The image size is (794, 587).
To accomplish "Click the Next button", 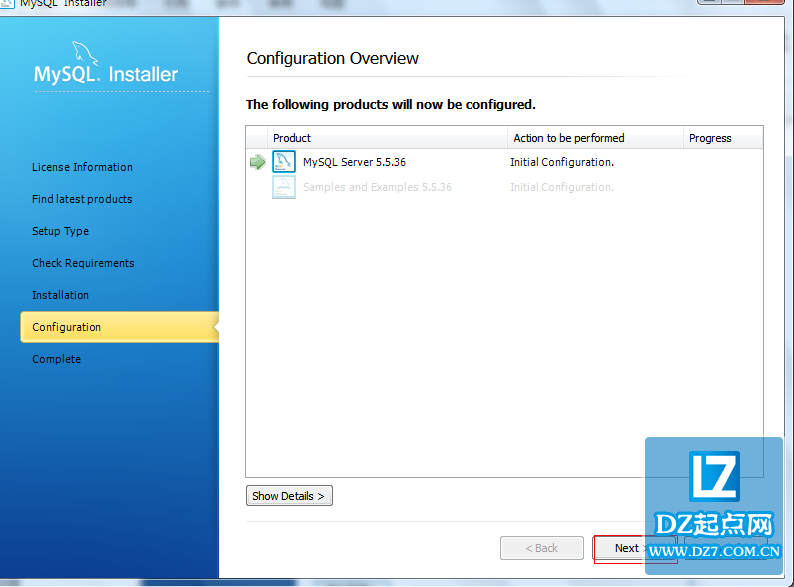I will click(x=634, y=548).
